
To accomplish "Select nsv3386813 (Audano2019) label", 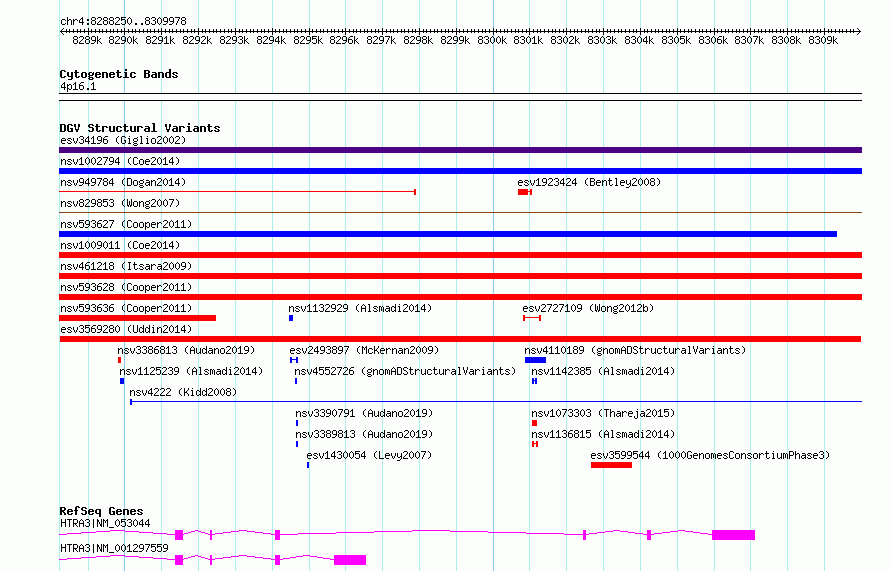I will [186, 350].
